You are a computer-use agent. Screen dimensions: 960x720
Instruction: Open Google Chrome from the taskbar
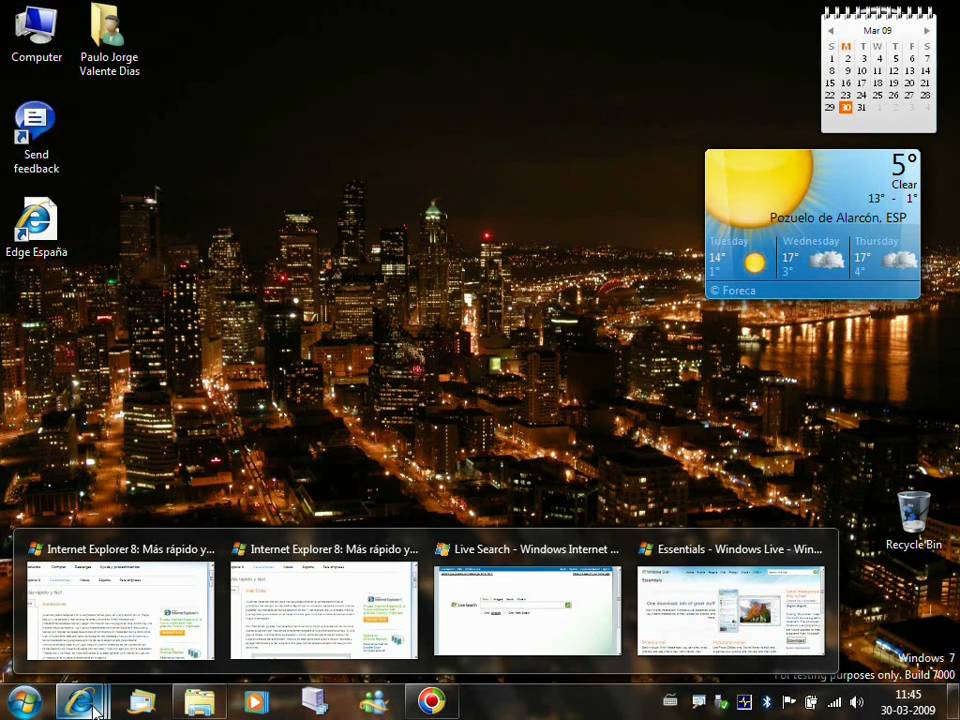click(x=430, y=703)
